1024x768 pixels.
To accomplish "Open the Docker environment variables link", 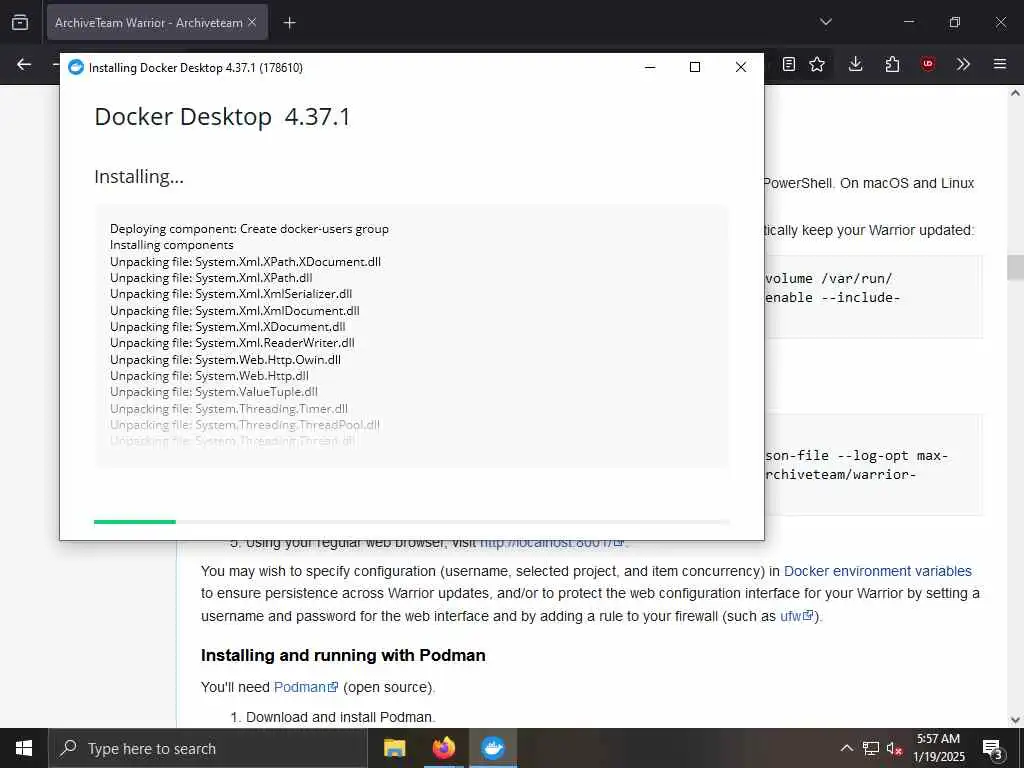I will tap(878, 571).
